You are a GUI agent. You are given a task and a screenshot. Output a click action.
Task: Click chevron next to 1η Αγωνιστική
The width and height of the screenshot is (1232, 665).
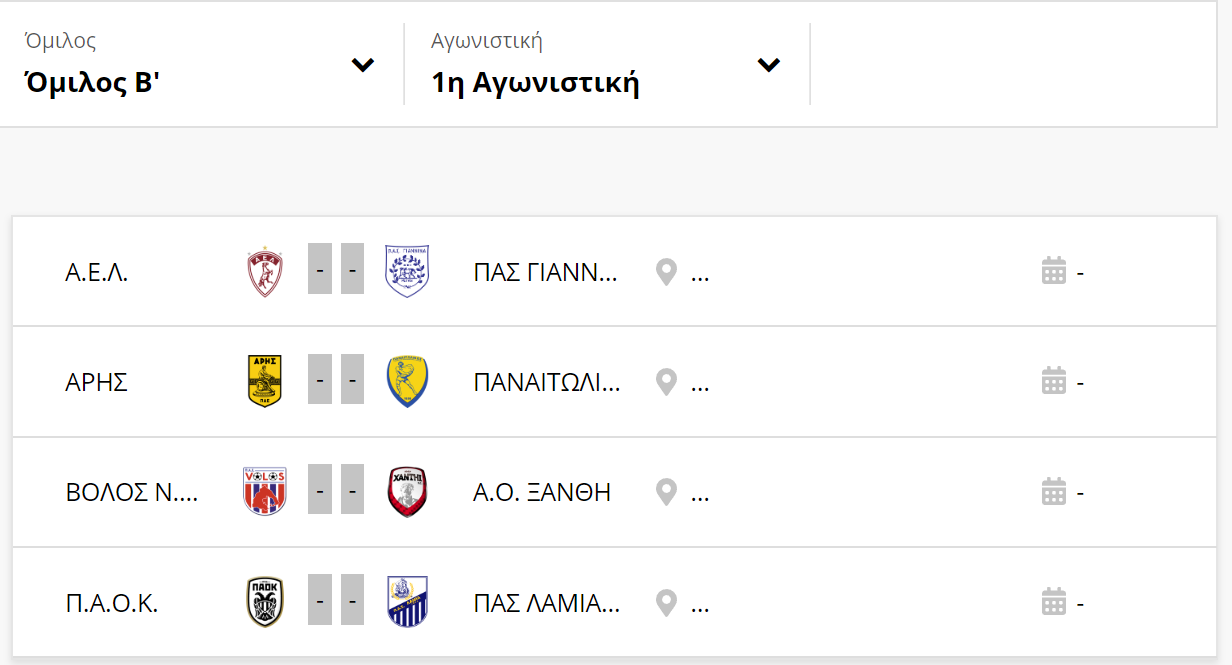(768, 65)
